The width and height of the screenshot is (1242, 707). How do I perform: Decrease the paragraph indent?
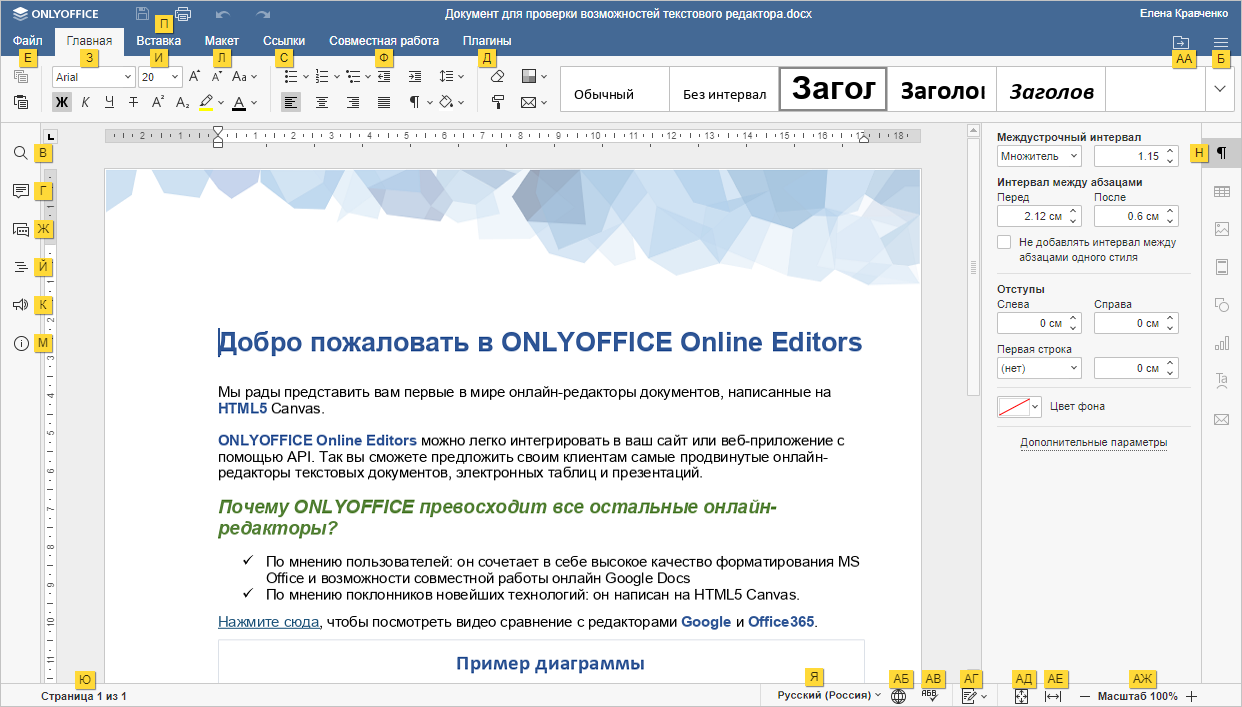[384, 76]
